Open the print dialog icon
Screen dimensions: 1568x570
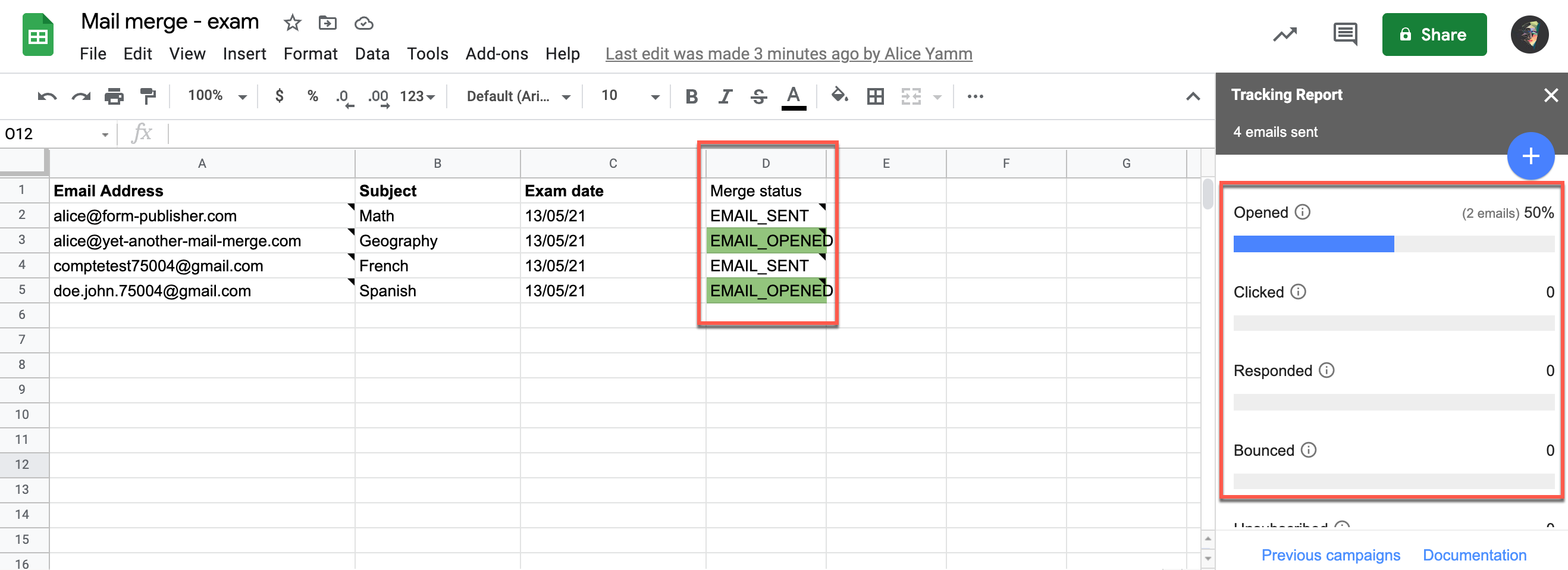pyautogui.click(x=114, y=96)
